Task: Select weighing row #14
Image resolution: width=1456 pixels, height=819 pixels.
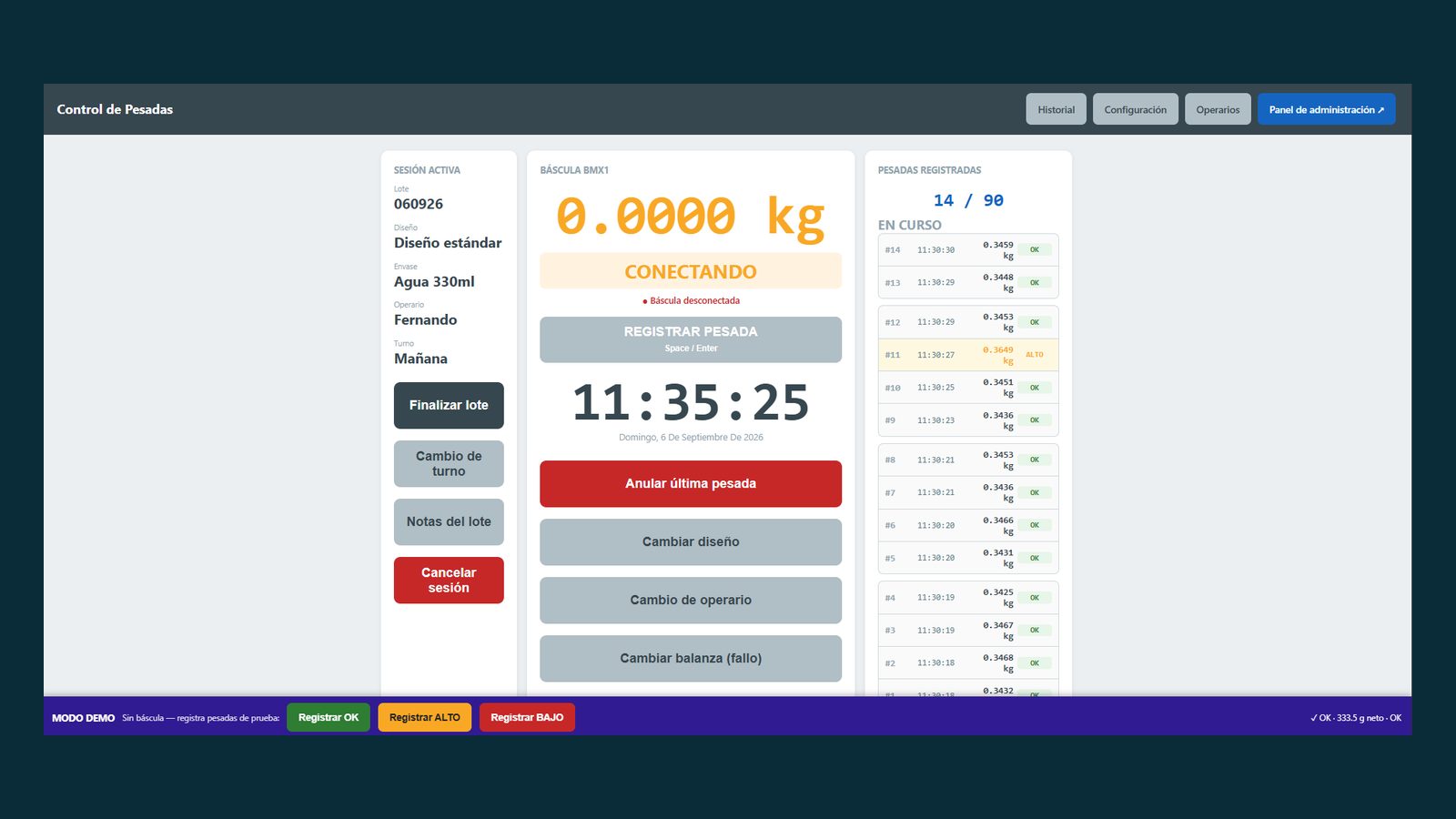Action: click(968, 249)
